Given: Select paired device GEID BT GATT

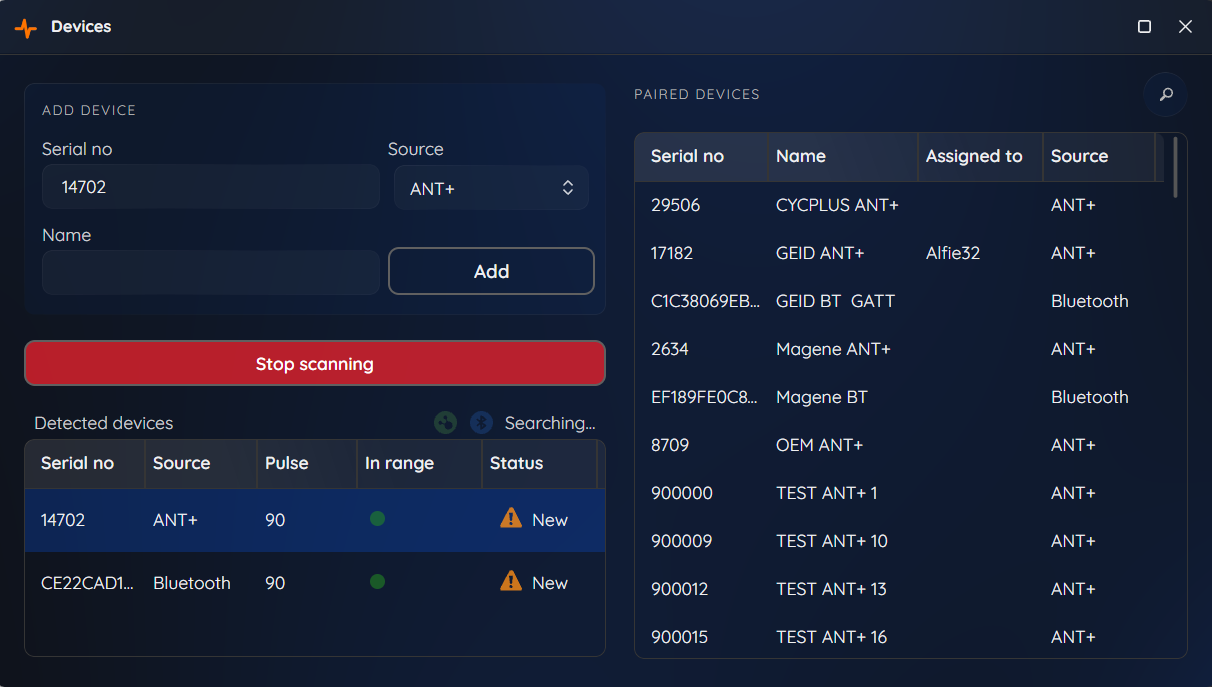Looking at the screenshot, I should point(900,301).
